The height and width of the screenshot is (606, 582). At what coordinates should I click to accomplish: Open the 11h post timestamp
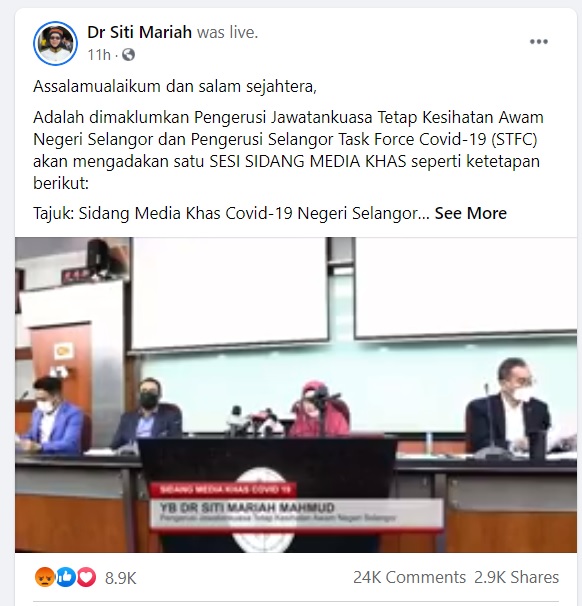coord(99,55)
